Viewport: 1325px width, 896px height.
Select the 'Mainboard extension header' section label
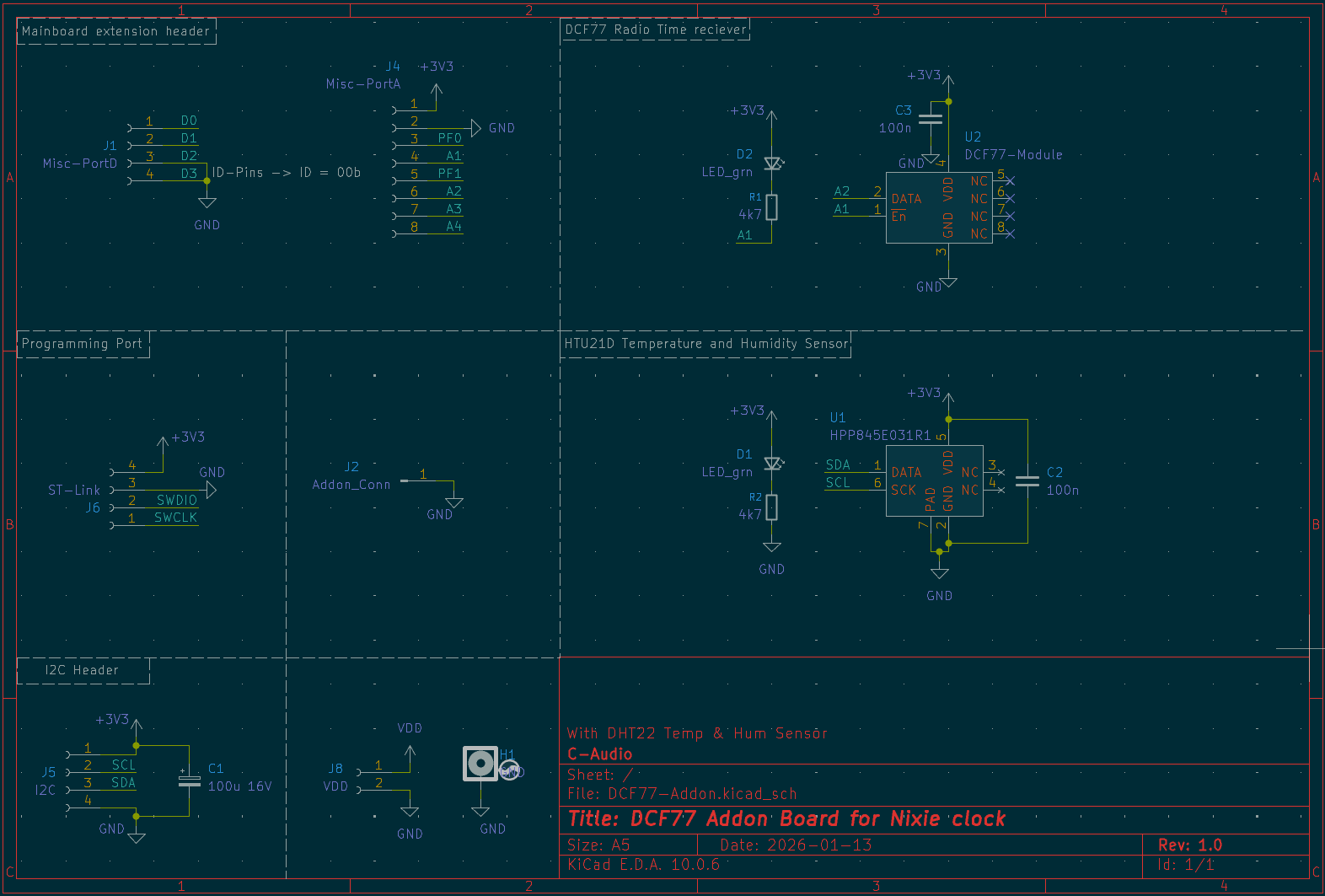click(x=115, y=31)
